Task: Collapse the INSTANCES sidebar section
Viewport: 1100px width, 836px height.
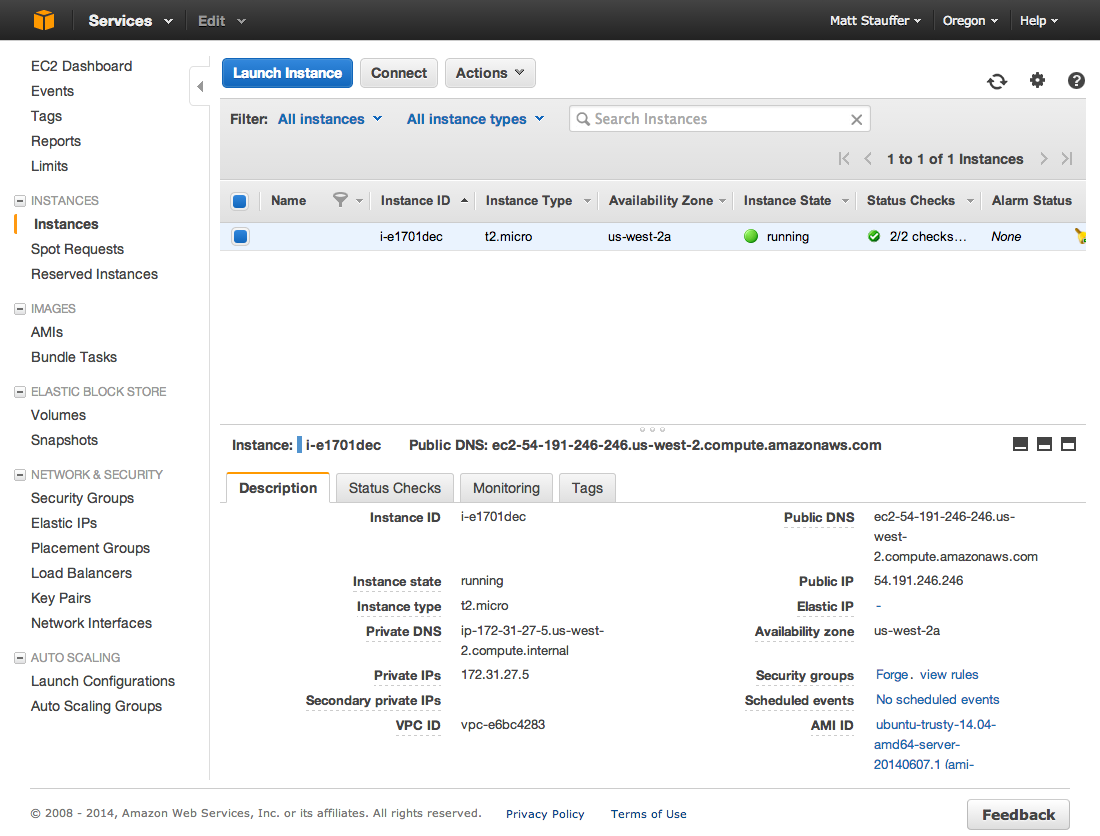Action: click(x=20, y=201)
